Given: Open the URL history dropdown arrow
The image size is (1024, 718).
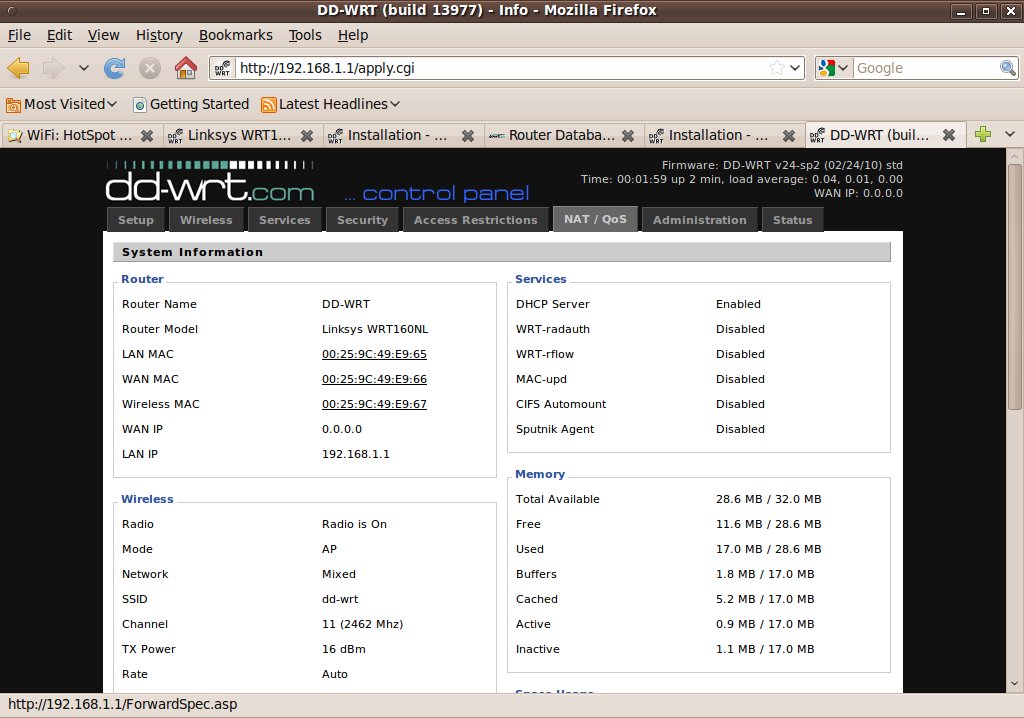Looking at the screenshot, I should (x=795, y=68).
